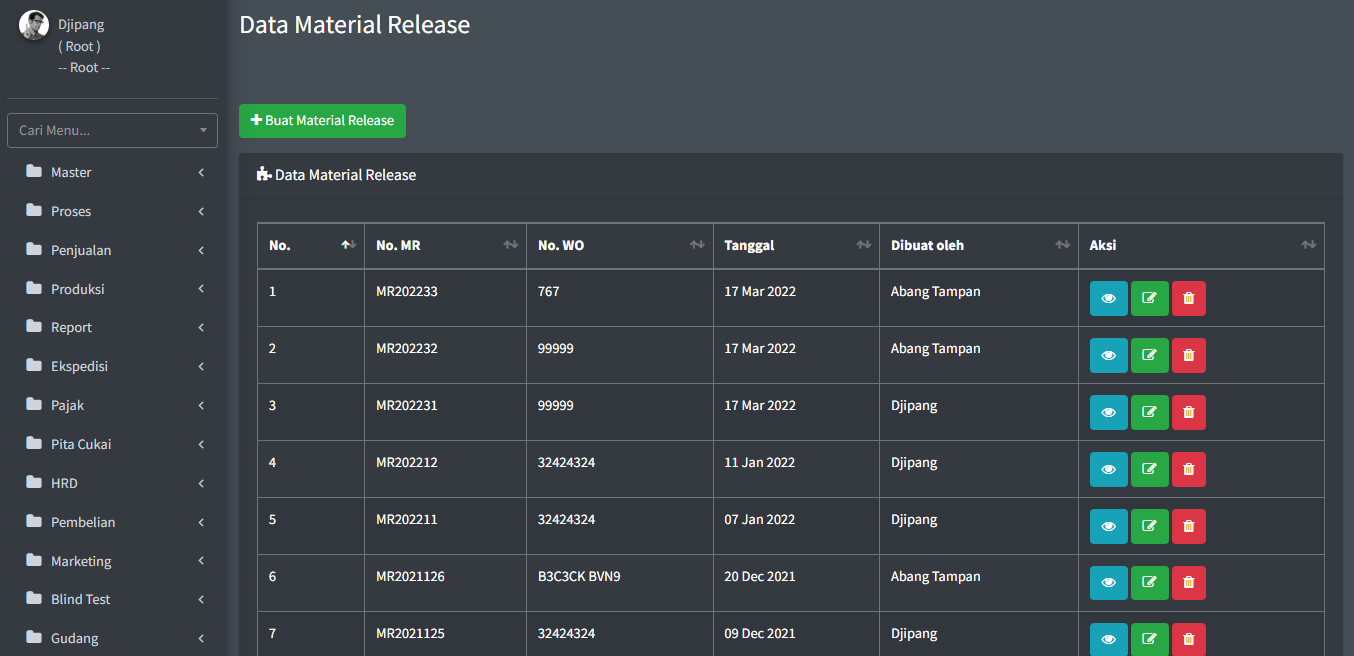Click the user avatar picture for Djipang
This screenshot has height=656, width=1354.
pyautogui.click(x=34, y=25)
